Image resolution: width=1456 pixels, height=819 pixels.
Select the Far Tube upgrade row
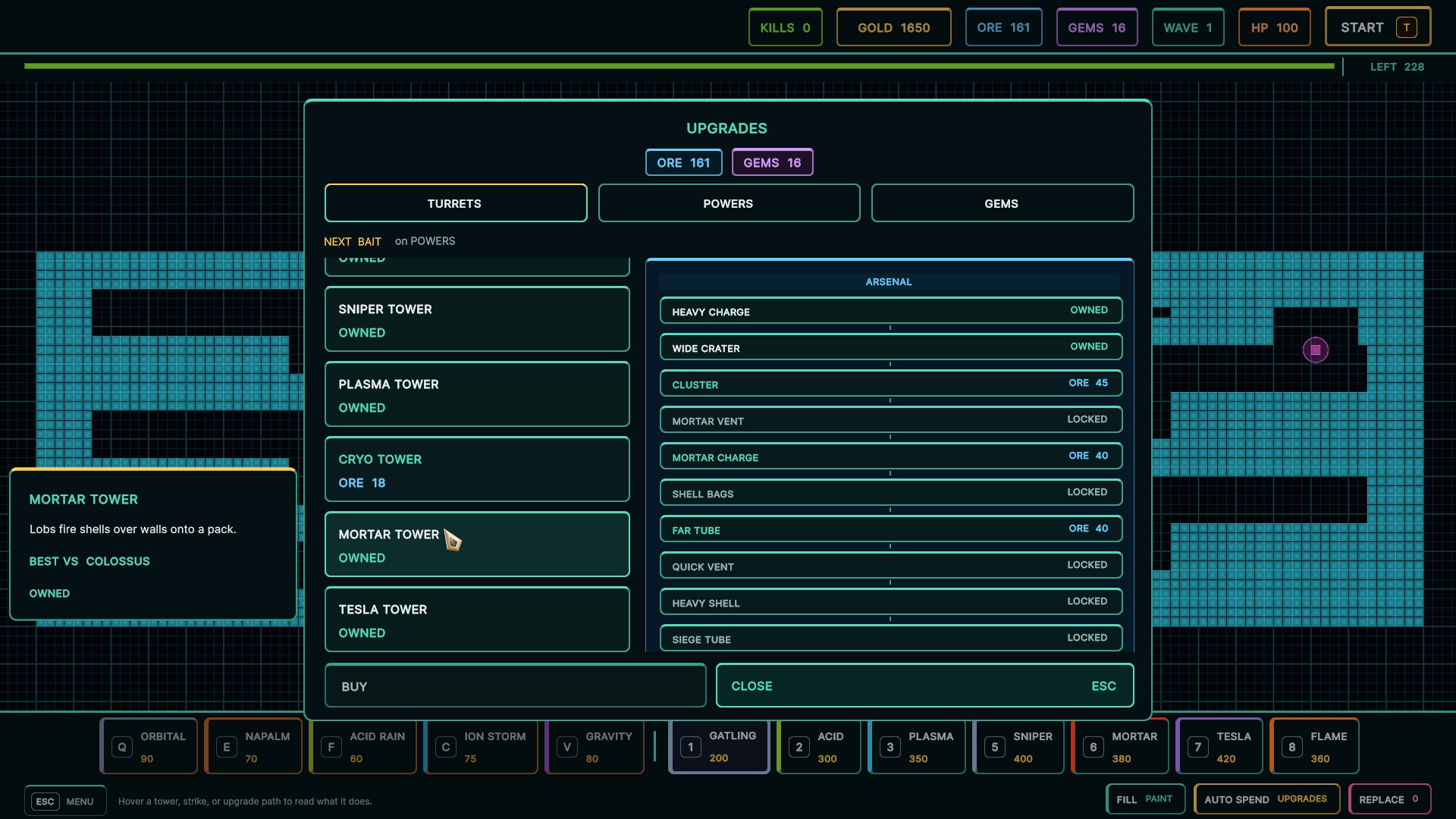pos(890,529)
